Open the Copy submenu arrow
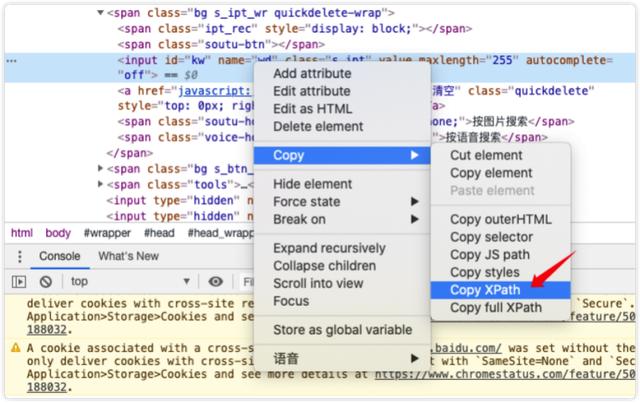The image size is (640, 403). click(414, 155)
